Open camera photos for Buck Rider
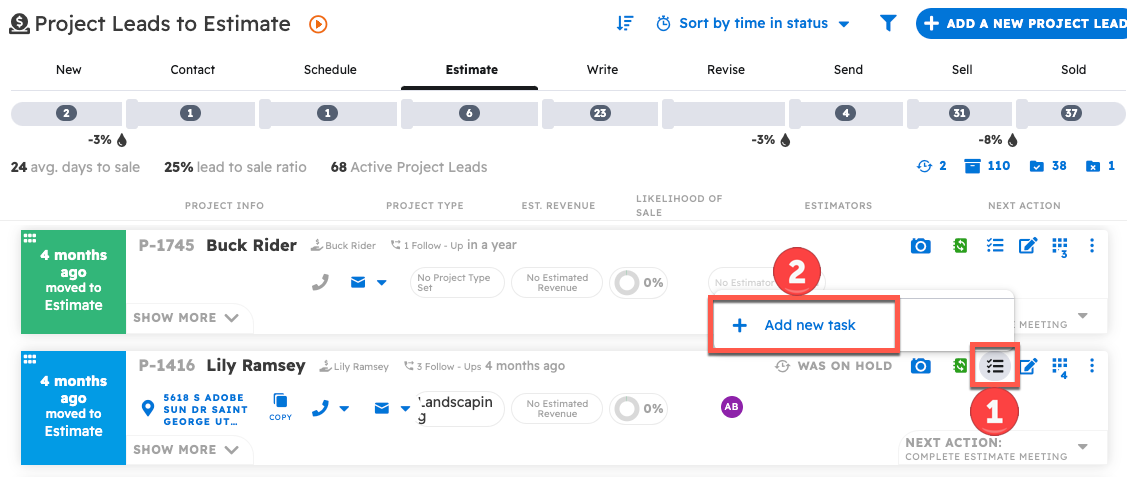Viewport: 1127px width, 477px height. click(x=920, y=246)
